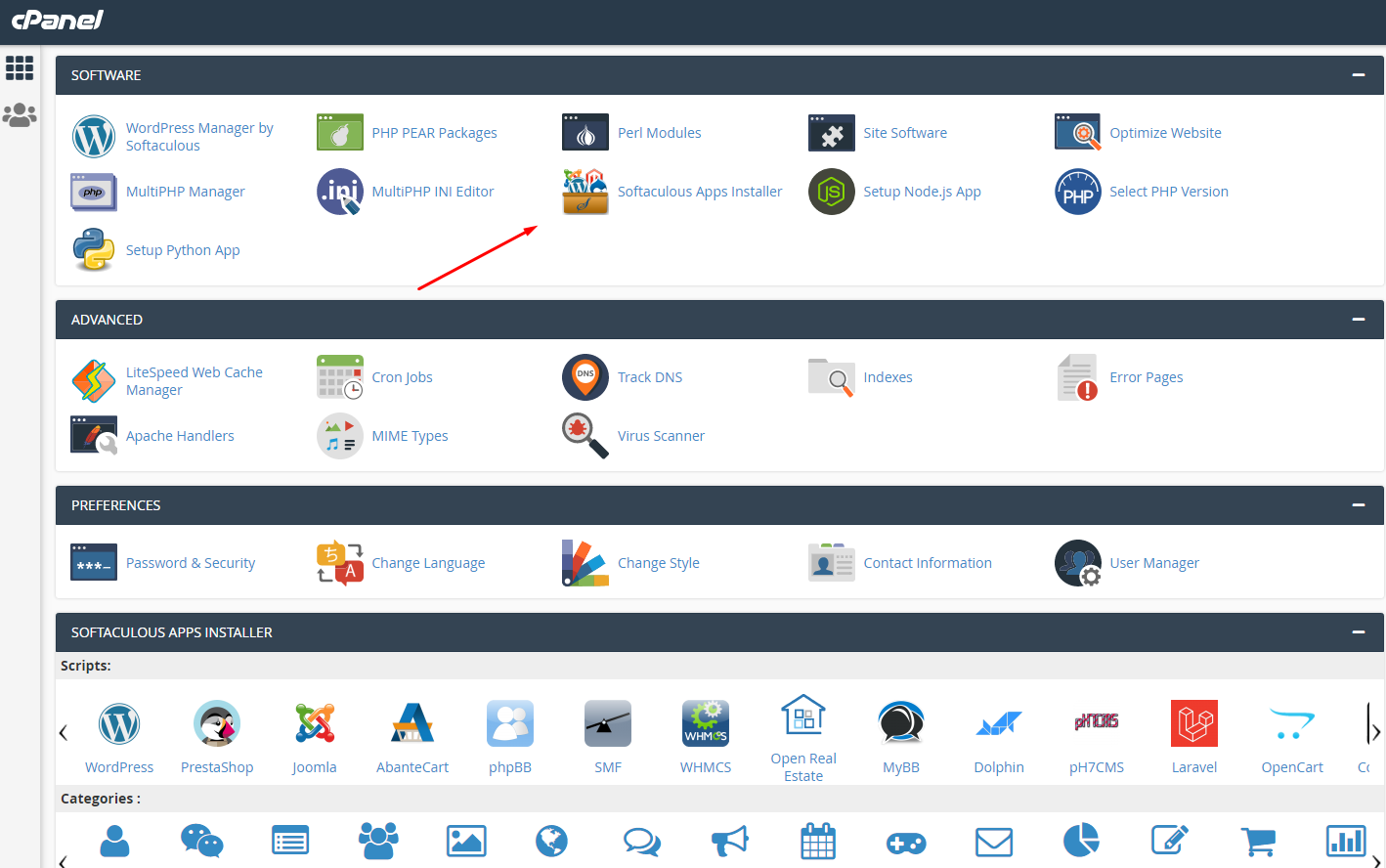1386x868 pixels.
Task: Click the Change Style color swatch icon
Action: pos(585,563)
